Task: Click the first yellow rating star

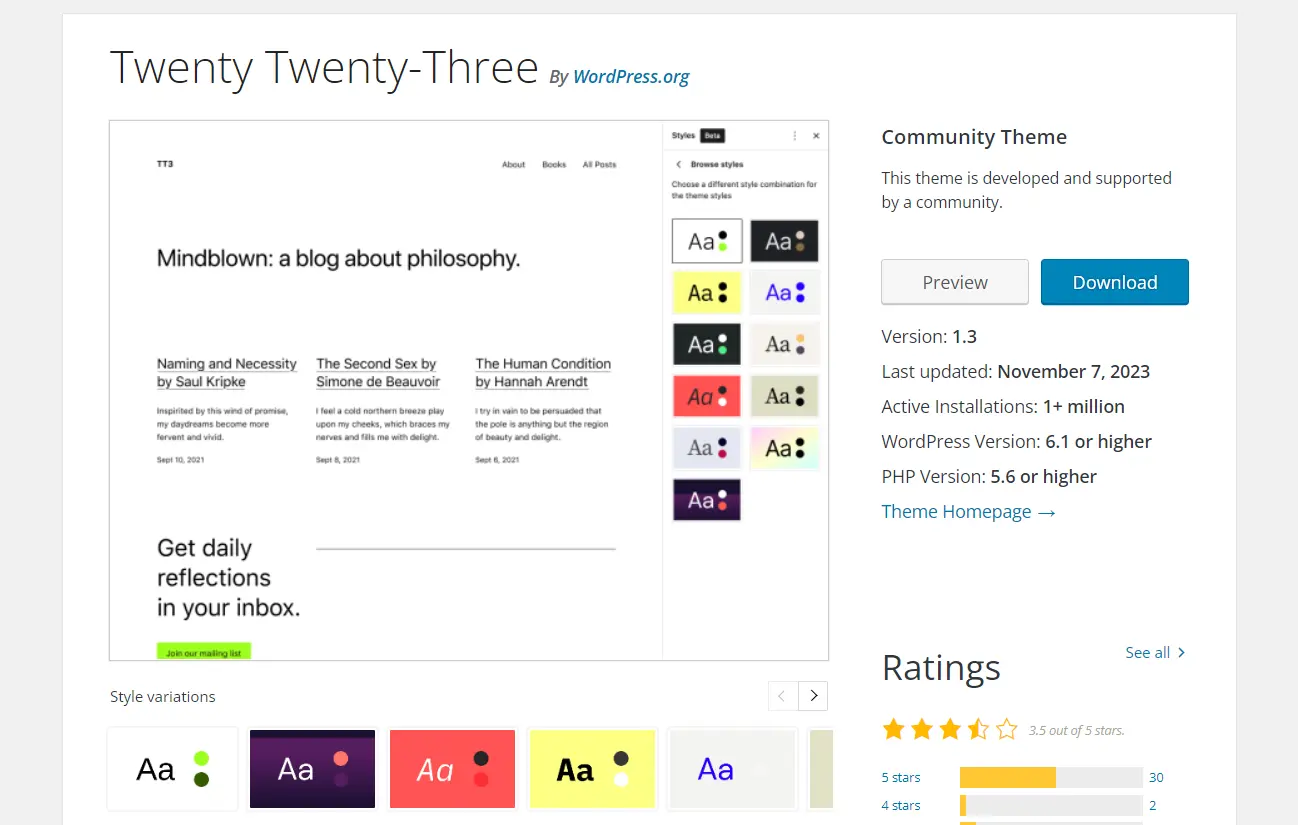Action: (893, 729)
